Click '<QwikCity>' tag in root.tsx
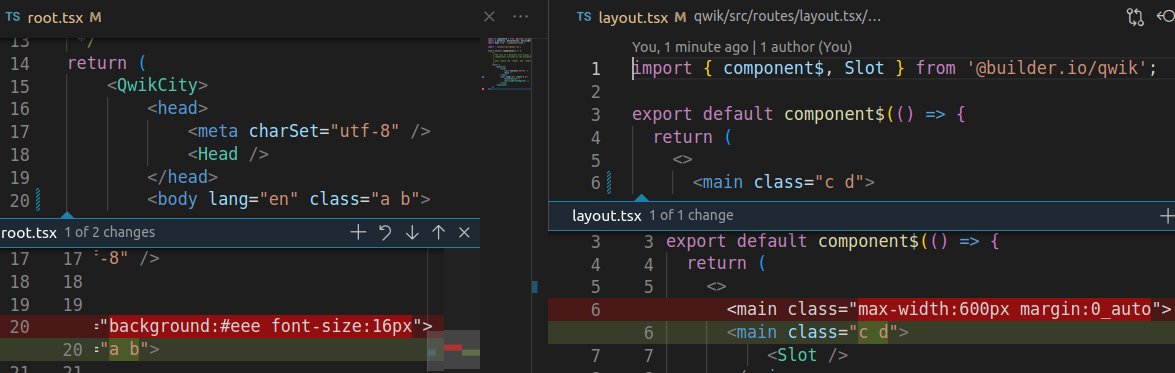This screenshot has width=1175, height=373. 157,86
